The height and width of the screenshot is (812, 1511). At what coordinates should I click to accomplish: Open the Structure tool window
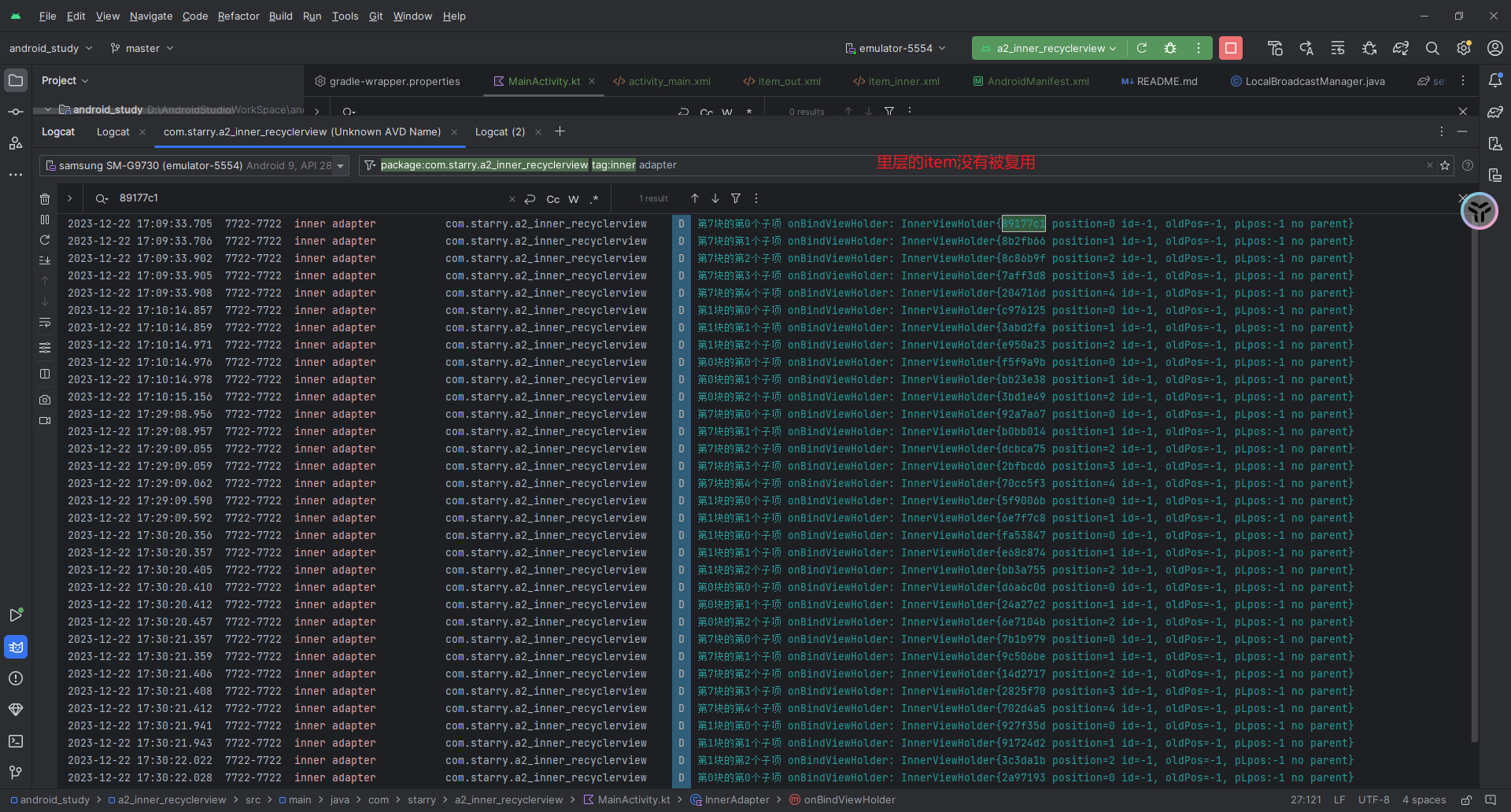[x=16, y=143]
